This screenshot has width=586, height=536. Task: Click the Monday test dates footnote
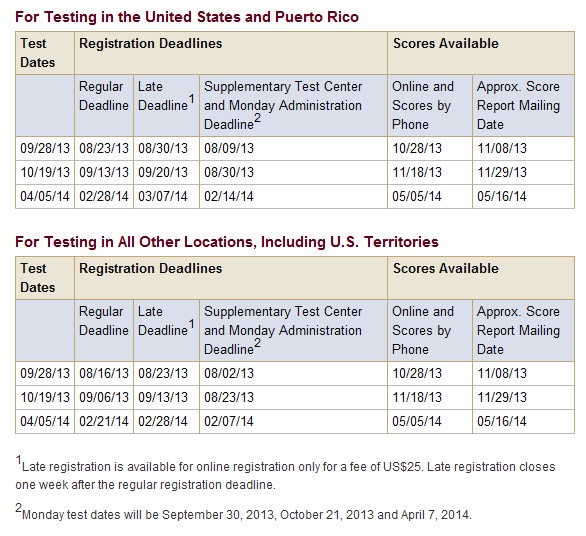click(243, 512)
